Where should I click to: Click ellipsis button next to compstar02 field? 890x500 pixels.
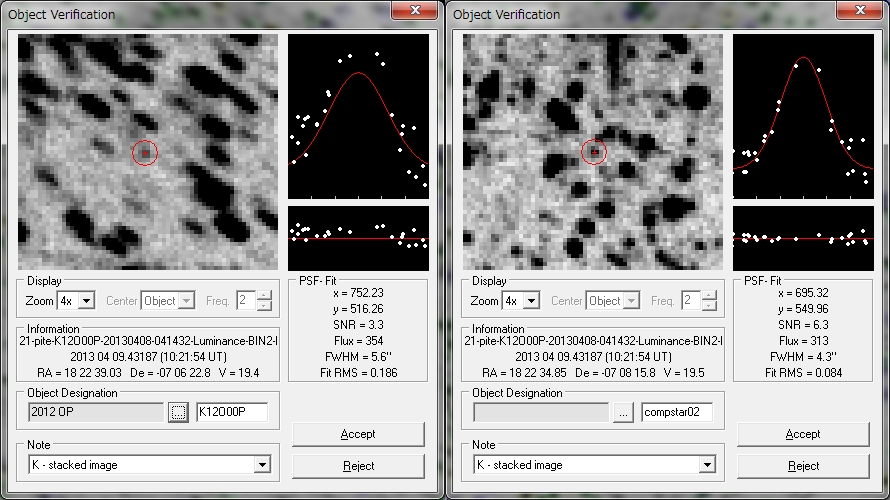coord(623,412)
